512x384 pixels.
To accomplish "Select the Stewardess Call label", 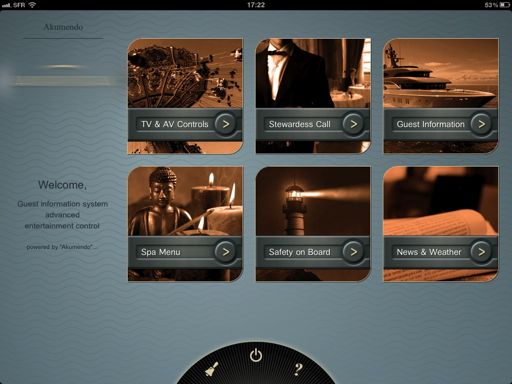I will [x=299, y=124].
